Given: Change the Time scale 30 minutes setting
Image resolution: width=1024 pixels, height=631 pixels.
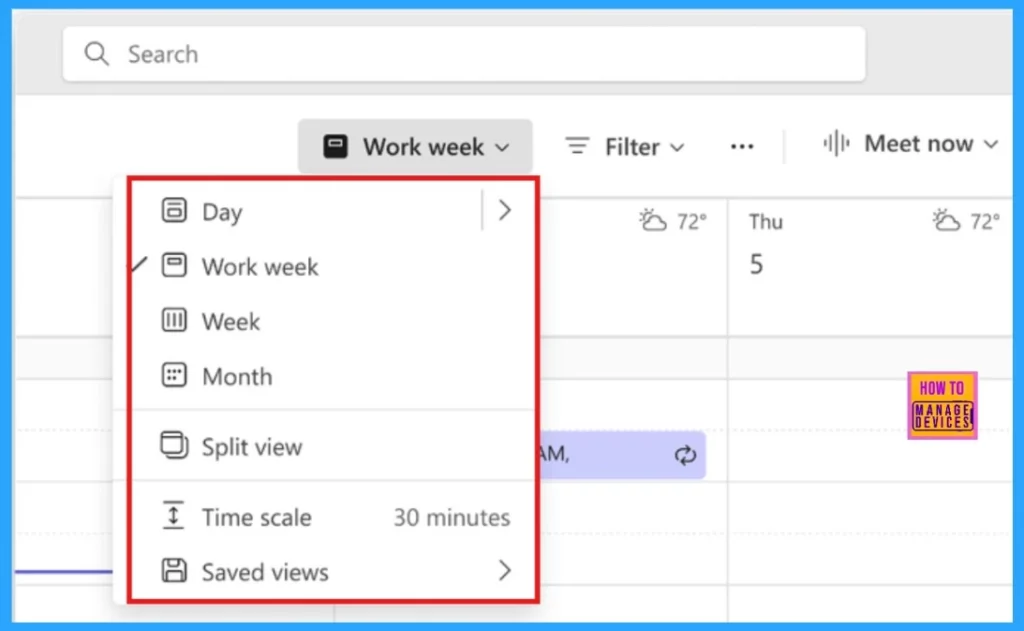Looking at the screenshot, I should (332, 517).
